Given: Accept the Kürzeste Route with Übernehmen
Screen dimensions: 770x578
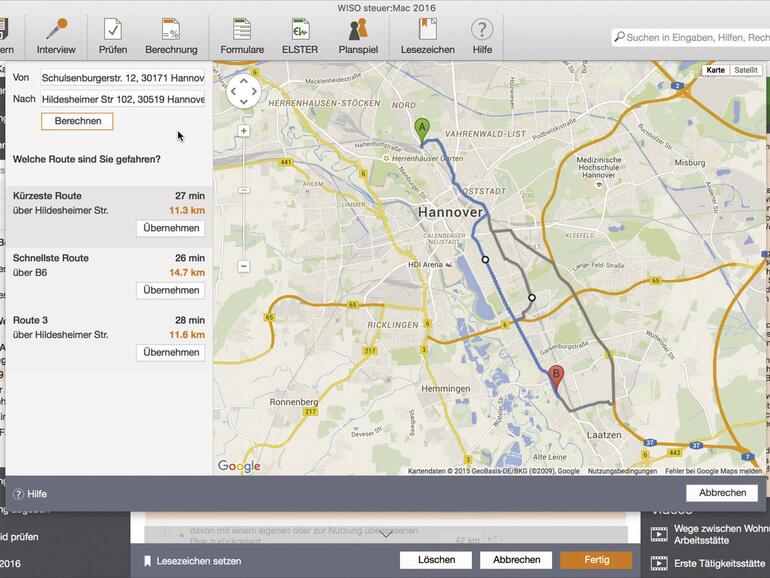Looking at the screenshot, I should (171, 228).
